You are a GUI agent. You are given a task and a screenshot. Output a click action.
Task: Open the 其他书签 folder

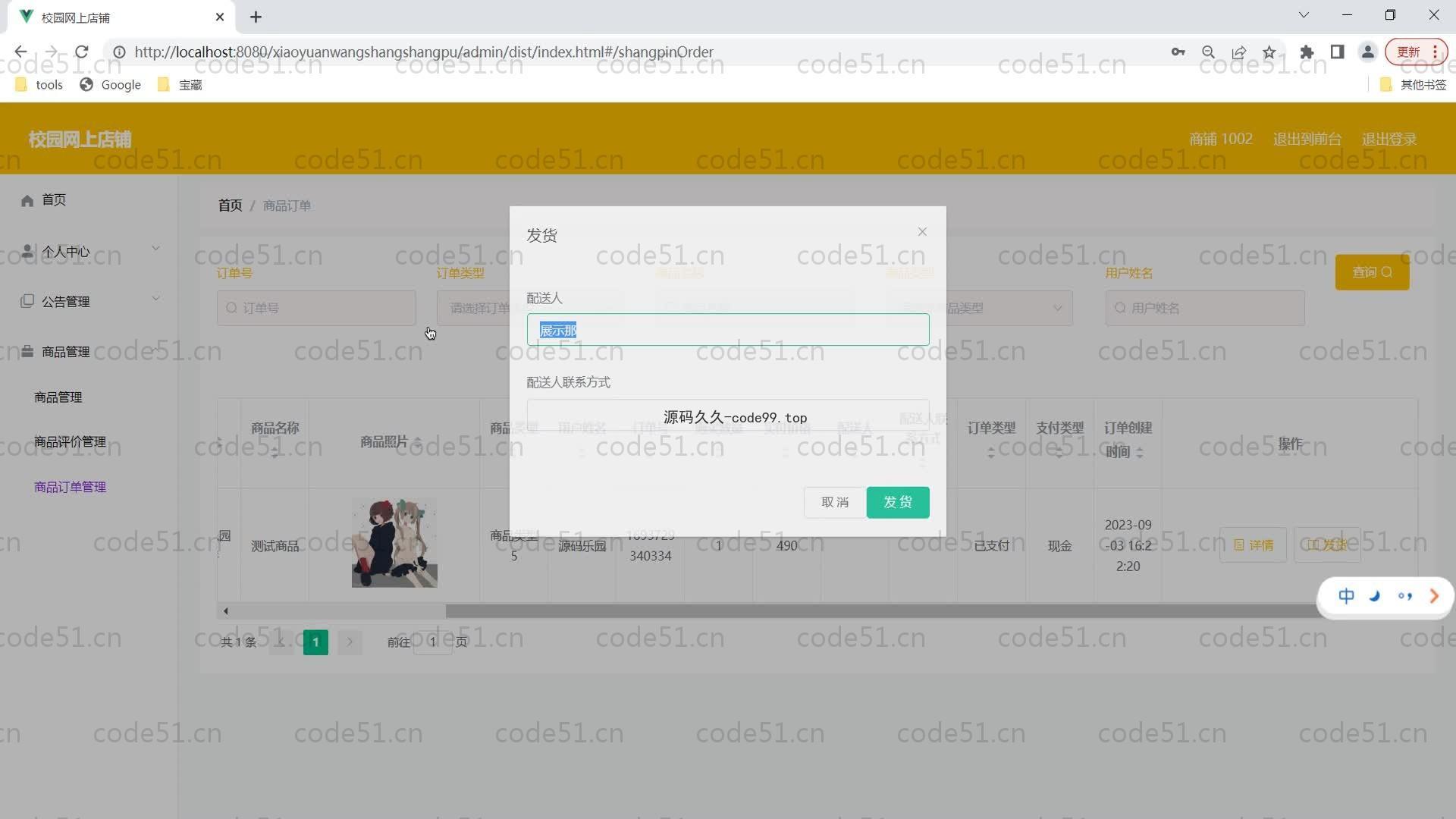point(1413,85)
